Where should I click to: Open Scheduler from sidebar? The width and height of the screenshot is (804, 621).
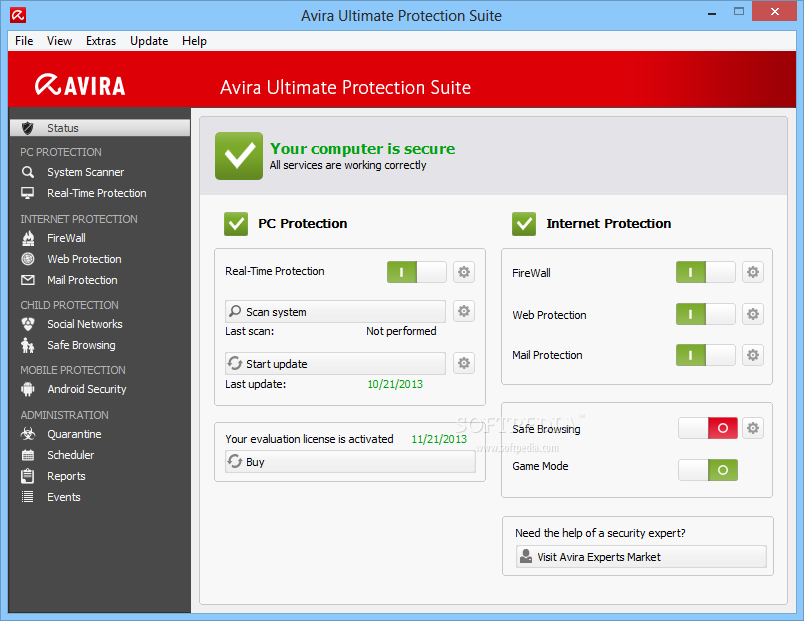[x=71, y=455]
